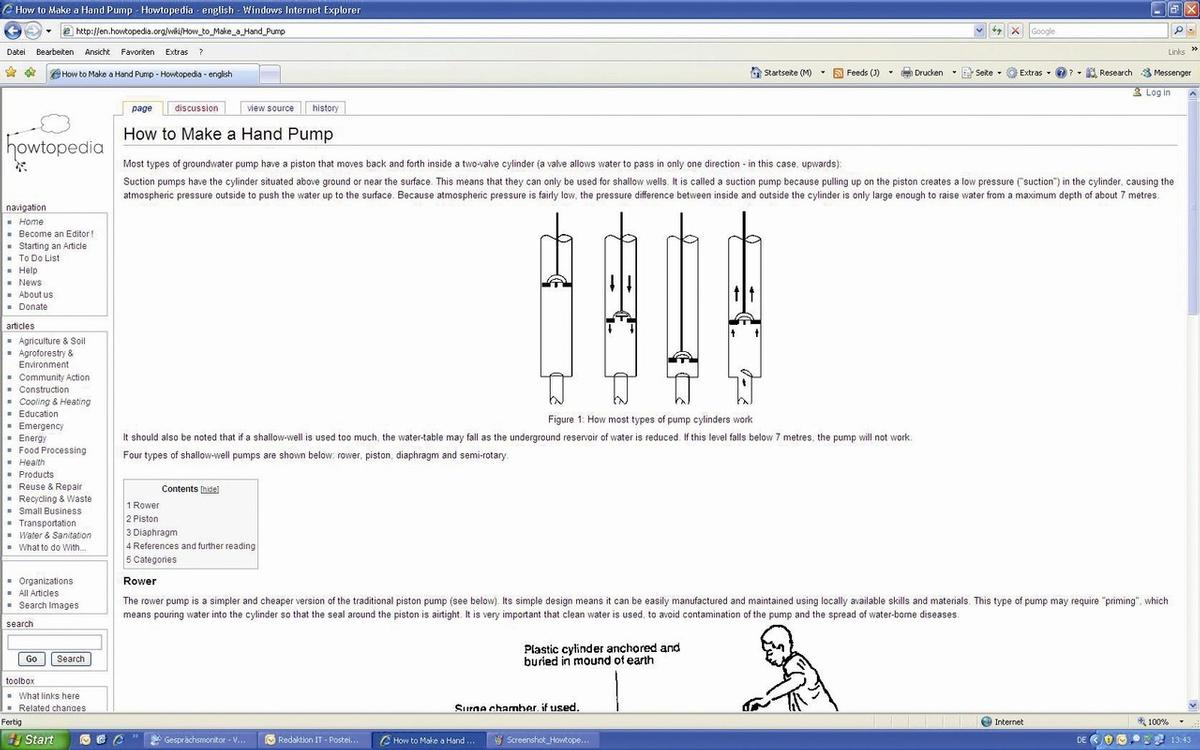Open the Datei menu
This screenshot has width=1200, height=750.
[16, 52]
